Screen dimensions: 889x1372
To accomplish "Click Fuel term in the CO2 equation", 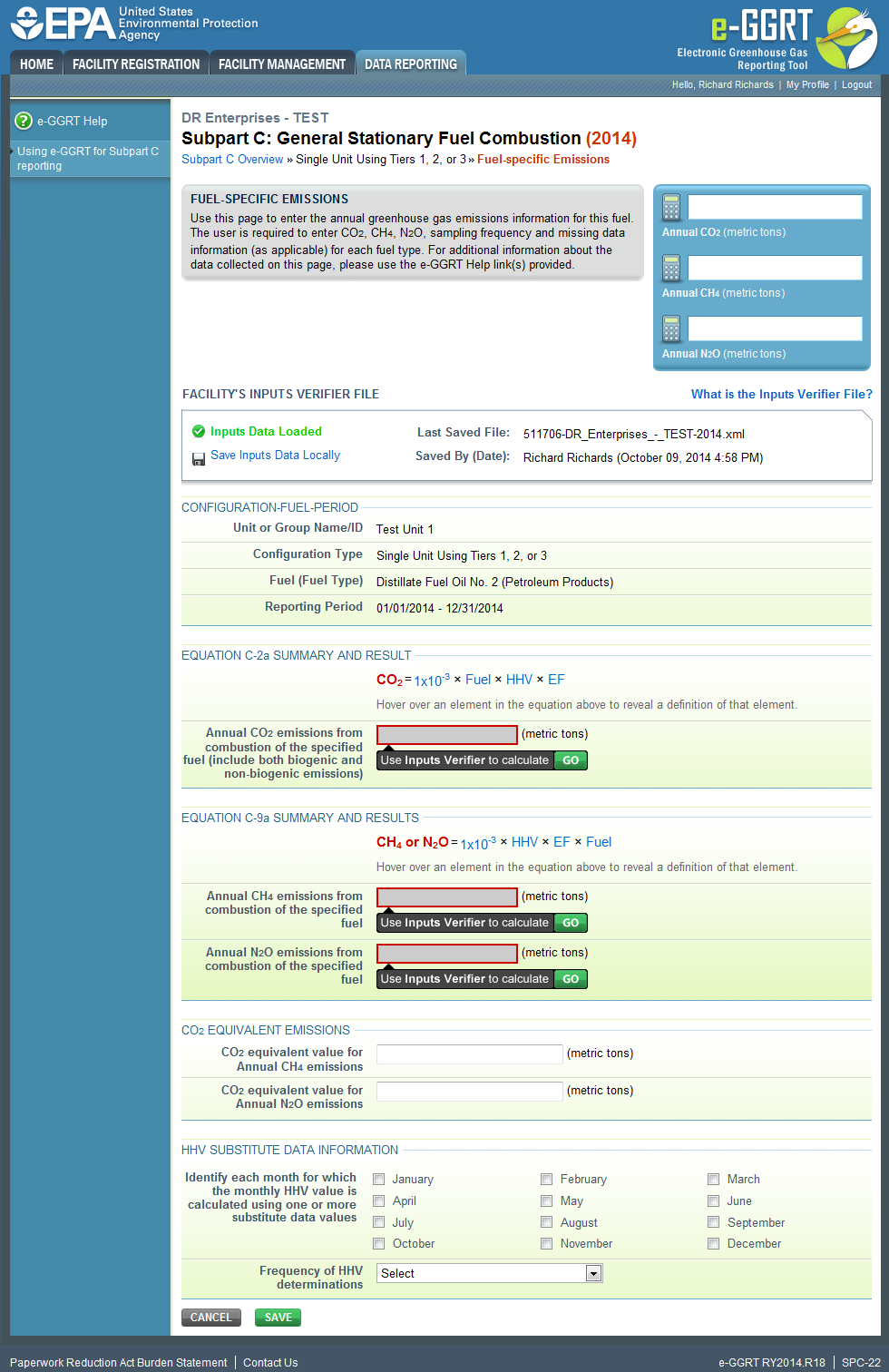I will [x=478, y=680].
